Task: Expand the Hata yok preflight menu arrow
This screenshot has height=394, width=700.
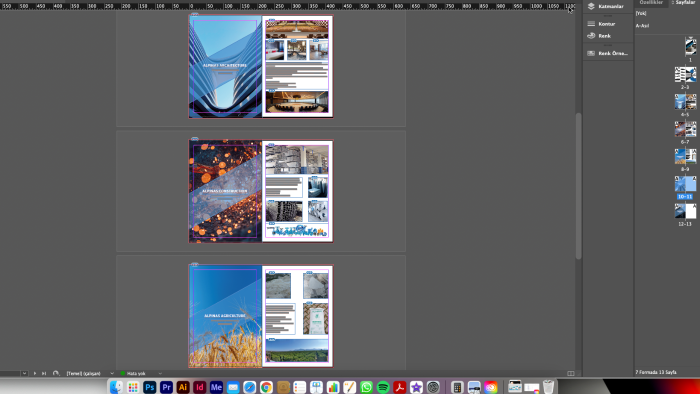Action: [160, 373]
